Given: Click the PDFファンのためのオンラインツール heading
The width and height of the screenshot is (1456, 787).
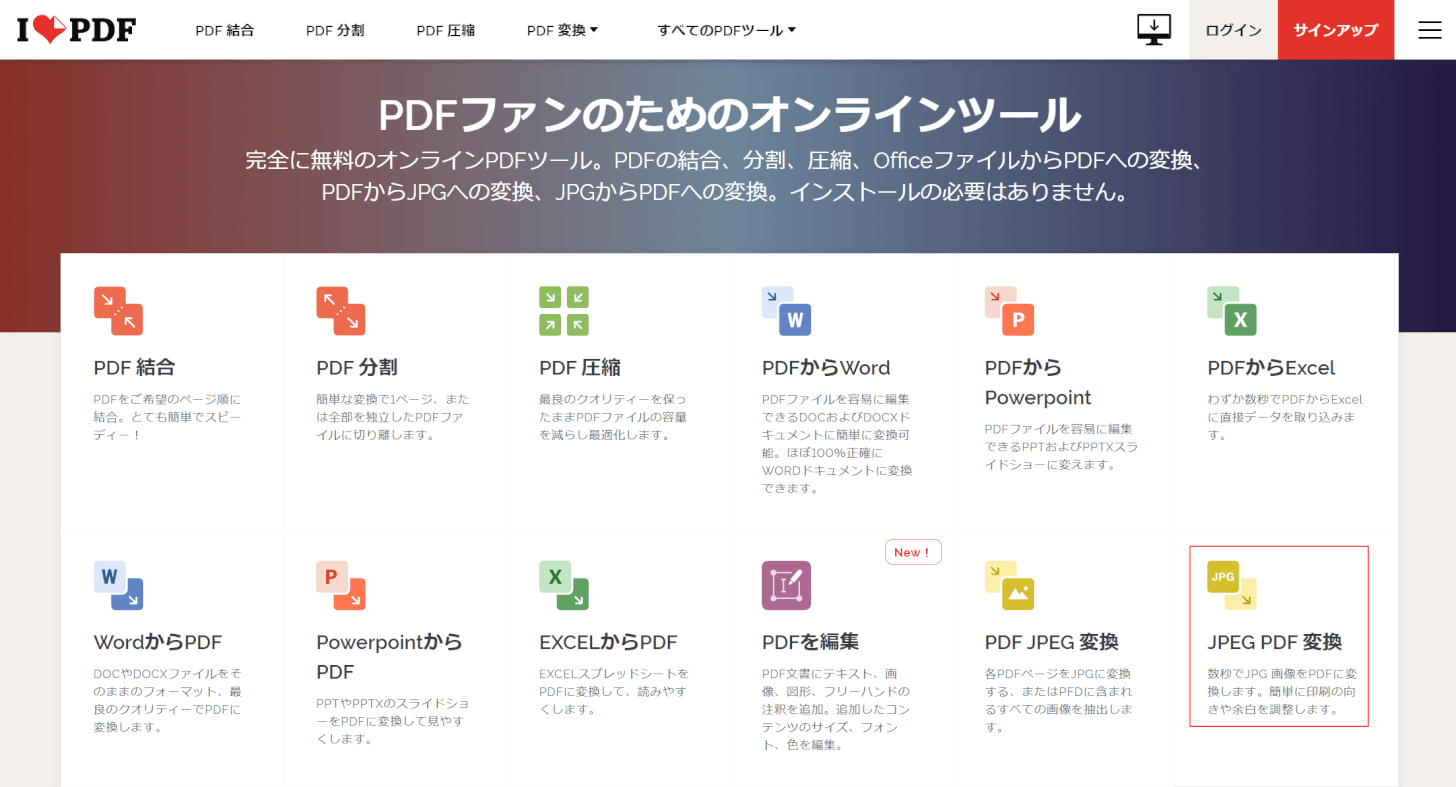Looking at the screenshot, I should click(x=729, y=115).
